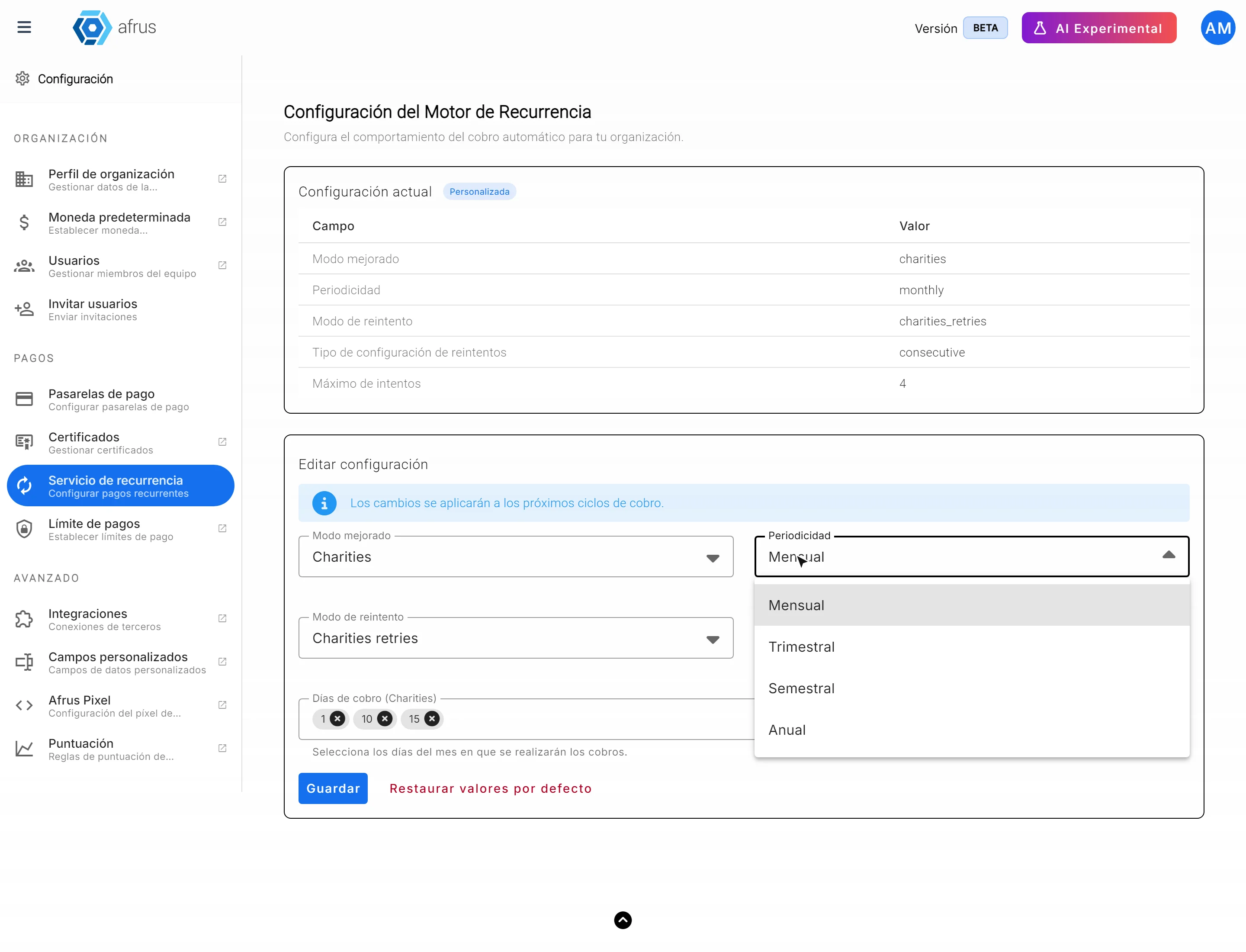Open external link icon for Usuarios

pos(222,265)
